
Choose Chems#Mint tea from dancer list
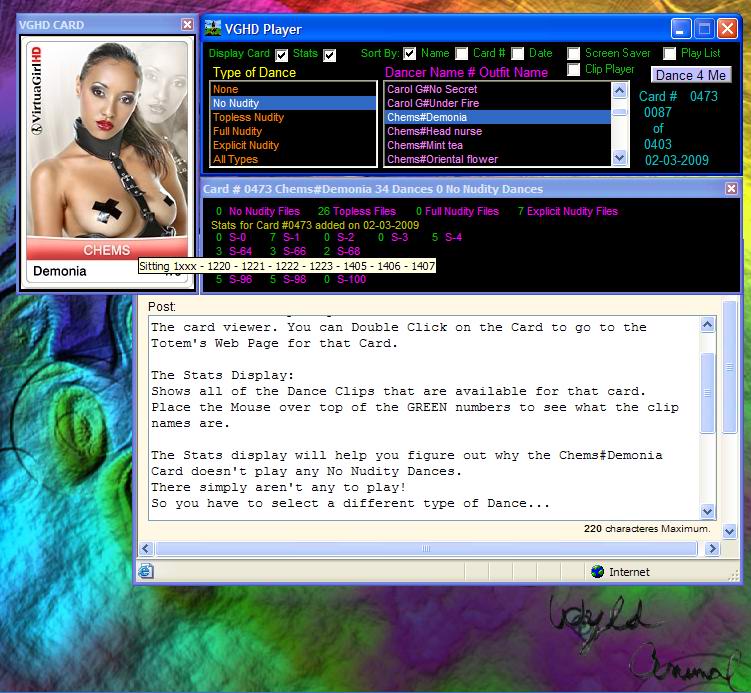click(425, 145)
